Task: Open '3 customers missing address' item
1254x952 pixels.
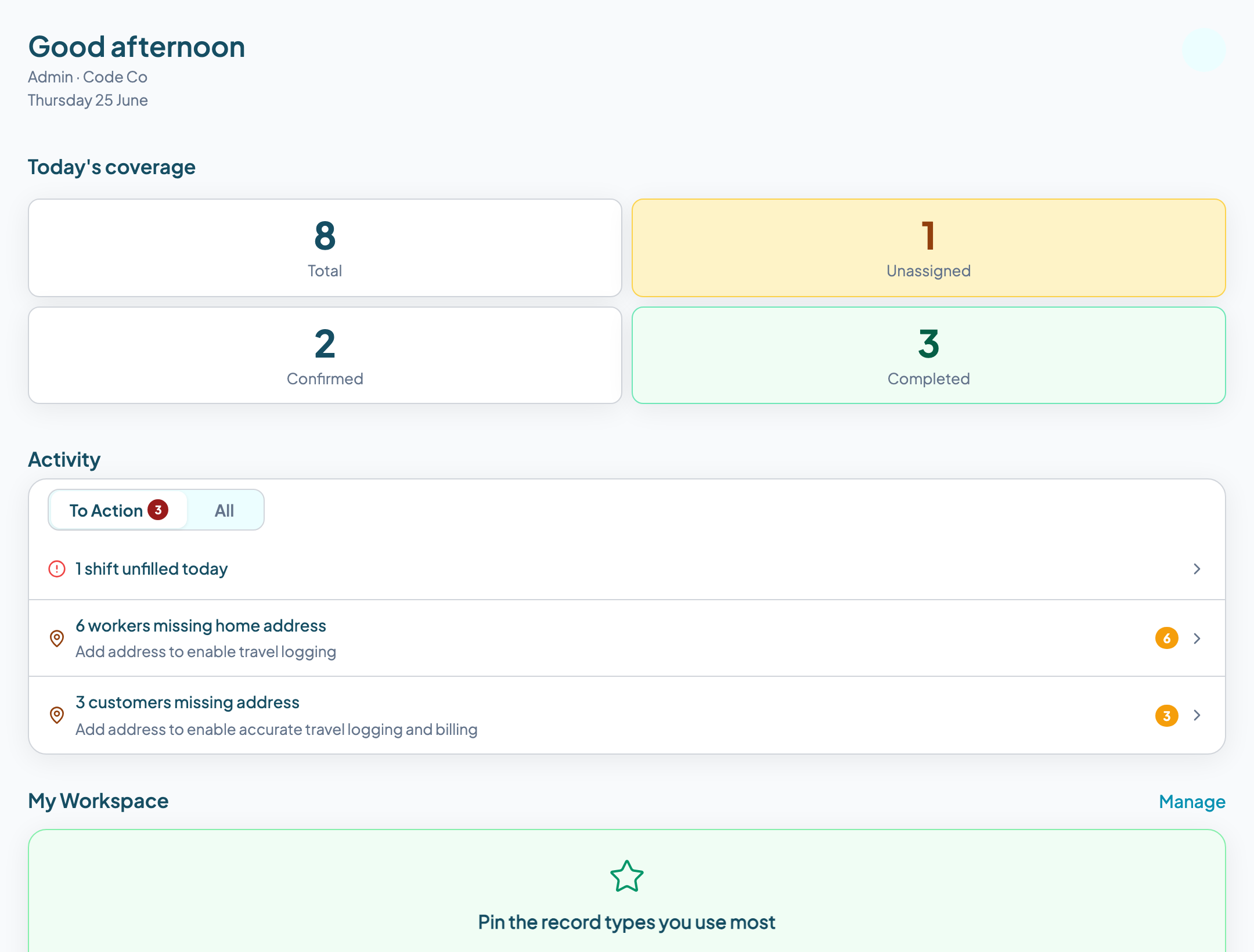Action: pyautogui.click(x=627, y=715)
